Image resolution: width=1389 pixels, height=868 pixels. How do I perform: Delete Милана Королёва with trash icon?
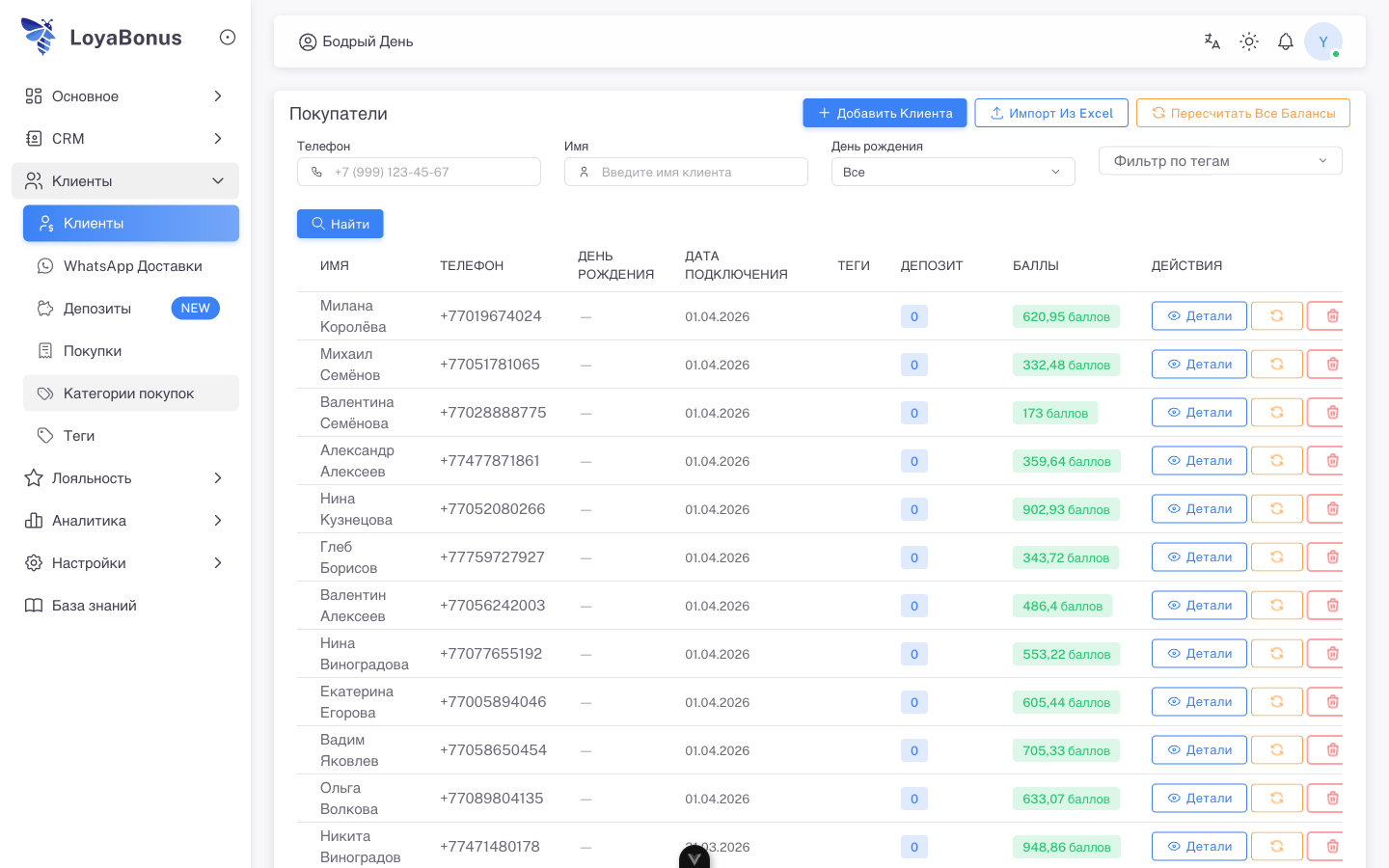1331,316
